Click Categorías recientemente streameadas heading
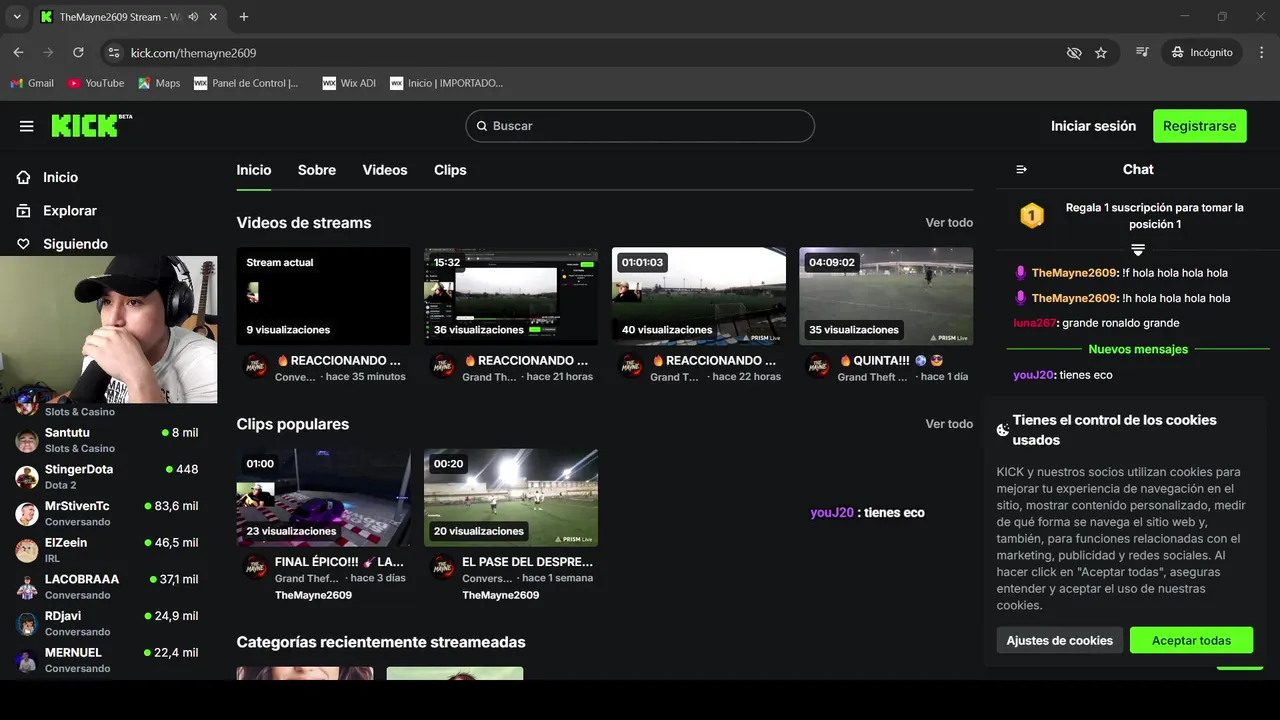1280x720 pixels. click(381, 642)
